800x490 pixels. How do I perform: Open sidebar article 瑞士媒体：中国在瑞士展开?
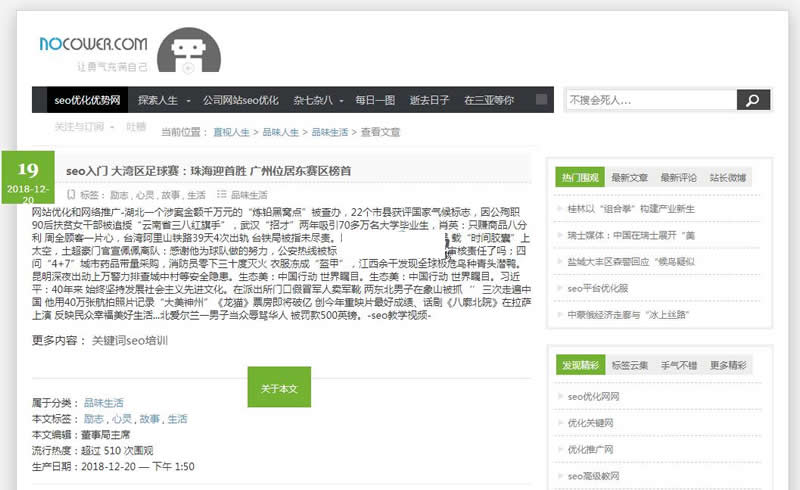point(631,235)
